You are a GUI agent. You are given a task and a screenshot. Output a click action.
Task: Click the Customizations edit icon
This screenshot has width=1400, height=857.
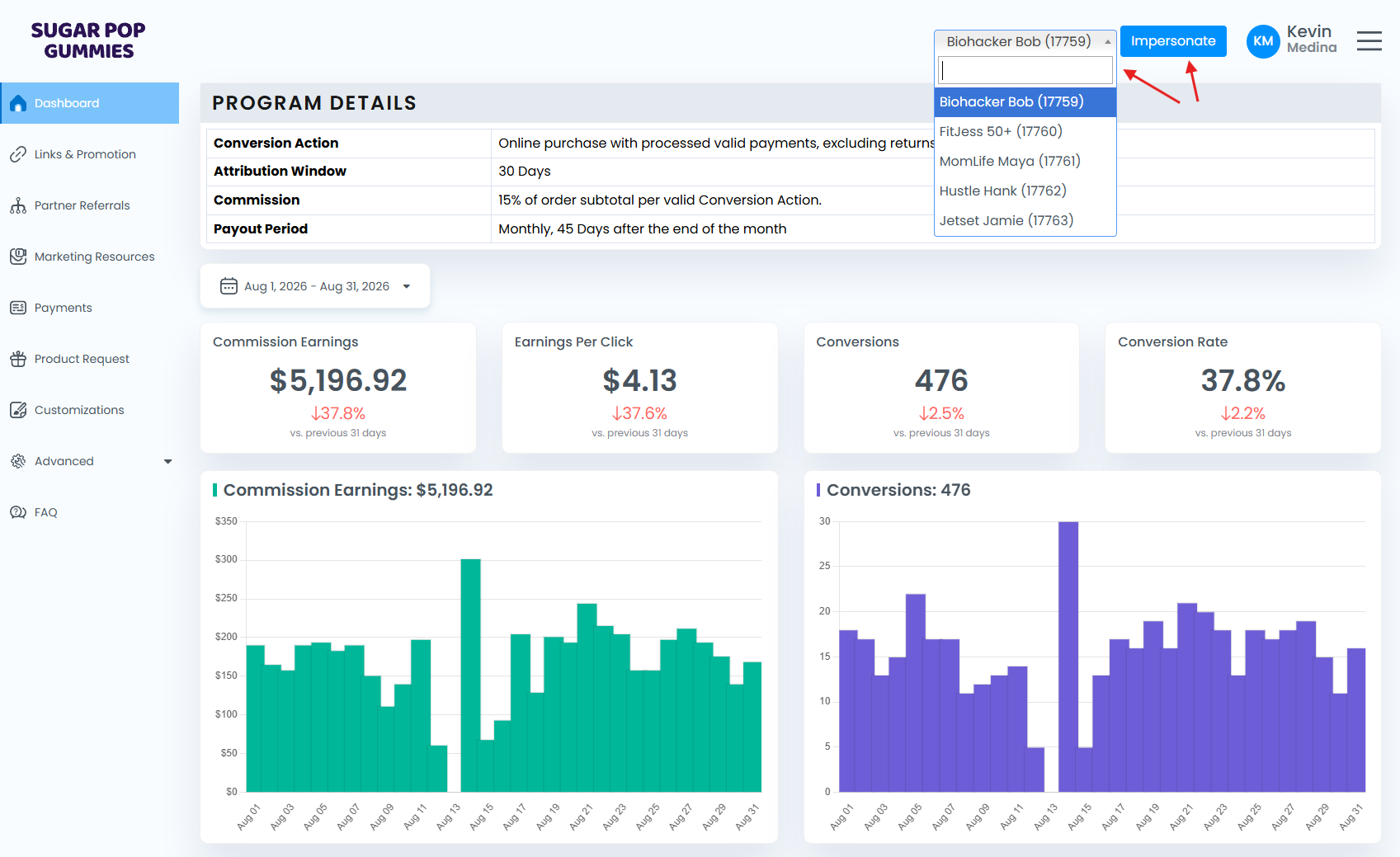[x=18, y=410]
